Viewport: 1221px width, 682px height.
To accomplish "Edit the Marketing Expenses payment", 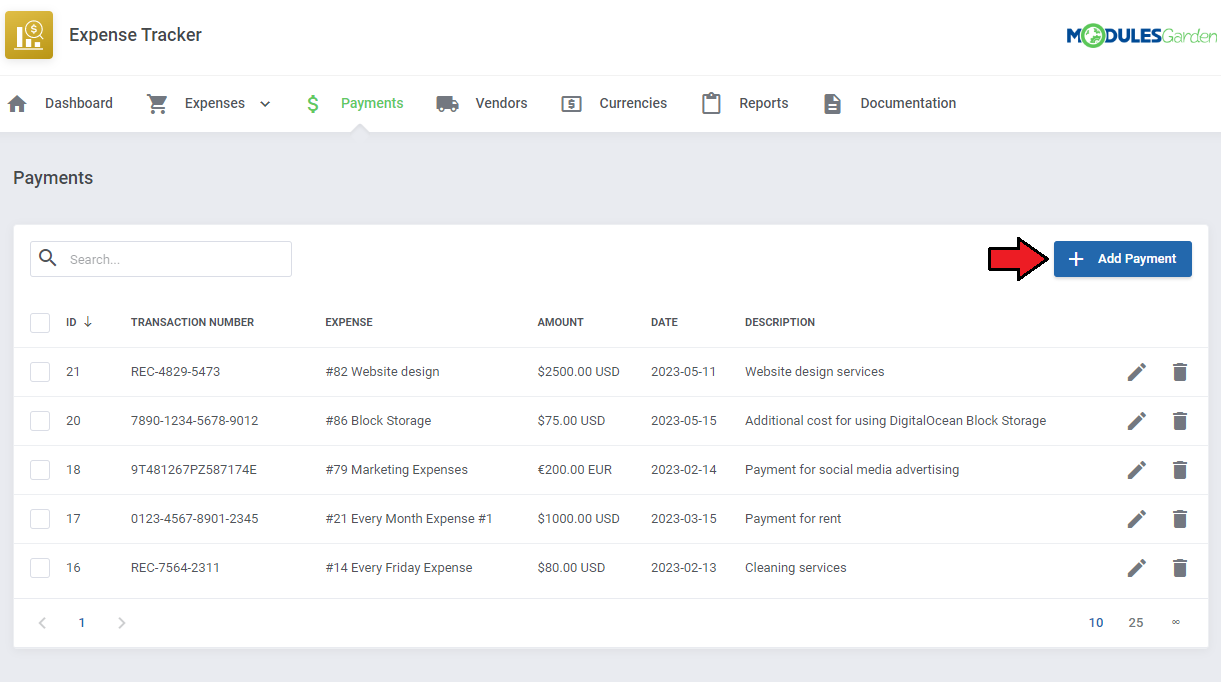I will point(1137,470).
